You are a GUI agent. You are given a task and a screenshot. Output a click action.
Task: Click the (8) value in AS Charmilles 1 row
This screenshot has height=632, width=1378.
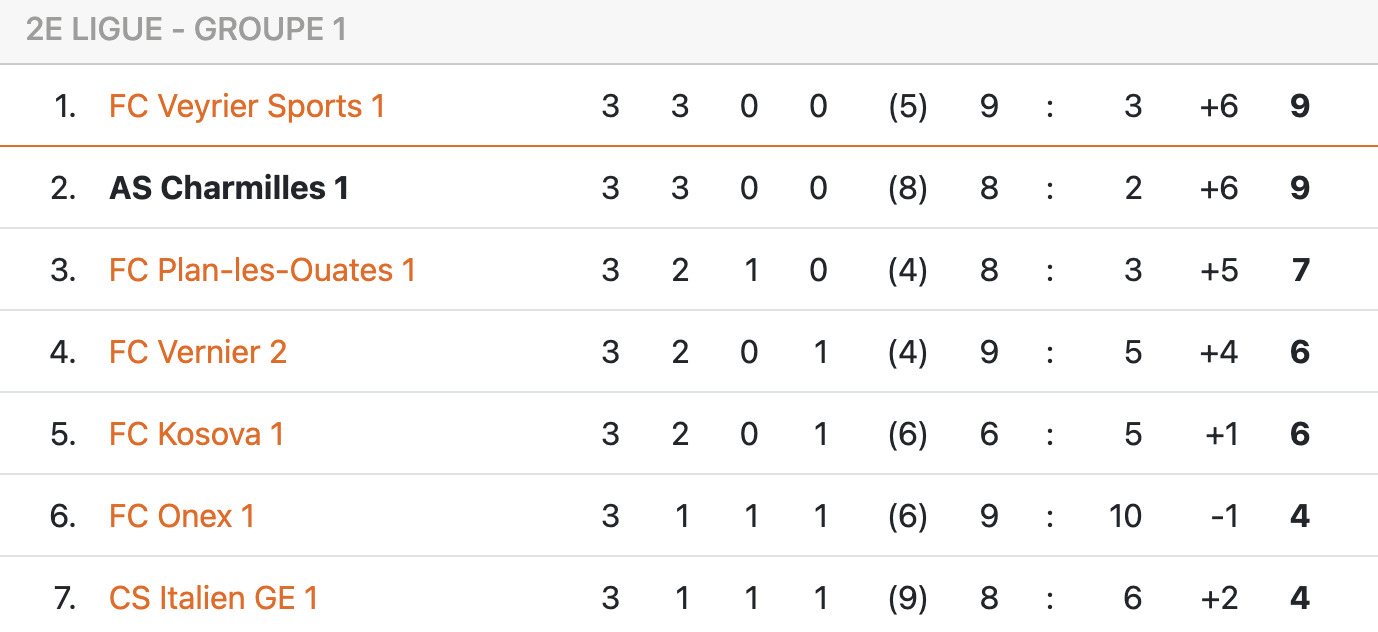(907, 188)
